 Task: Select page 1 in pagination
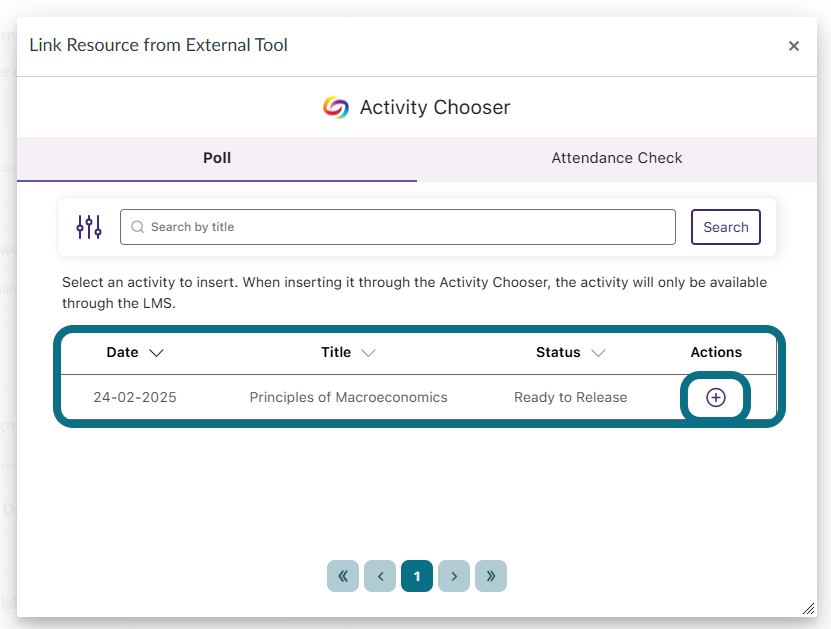pos(417,576)
